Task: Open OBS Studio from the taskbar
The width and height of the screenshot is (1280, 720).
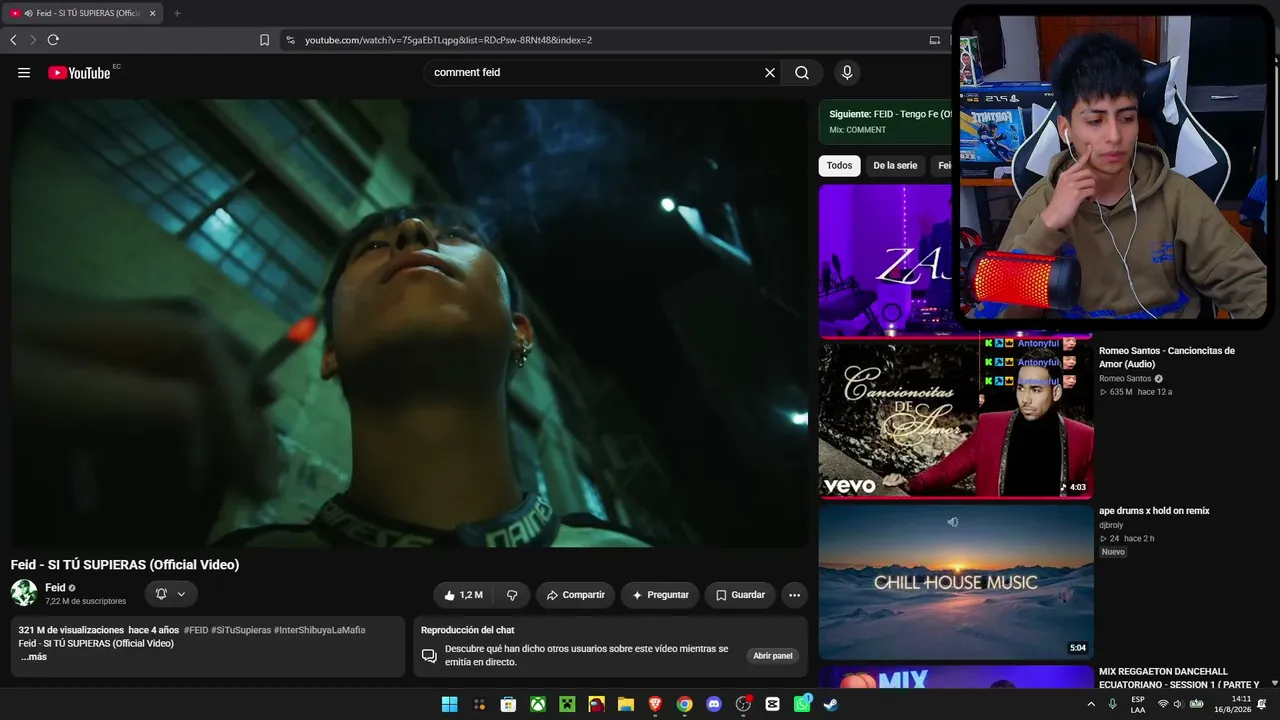Action: (x=743, y=704)
